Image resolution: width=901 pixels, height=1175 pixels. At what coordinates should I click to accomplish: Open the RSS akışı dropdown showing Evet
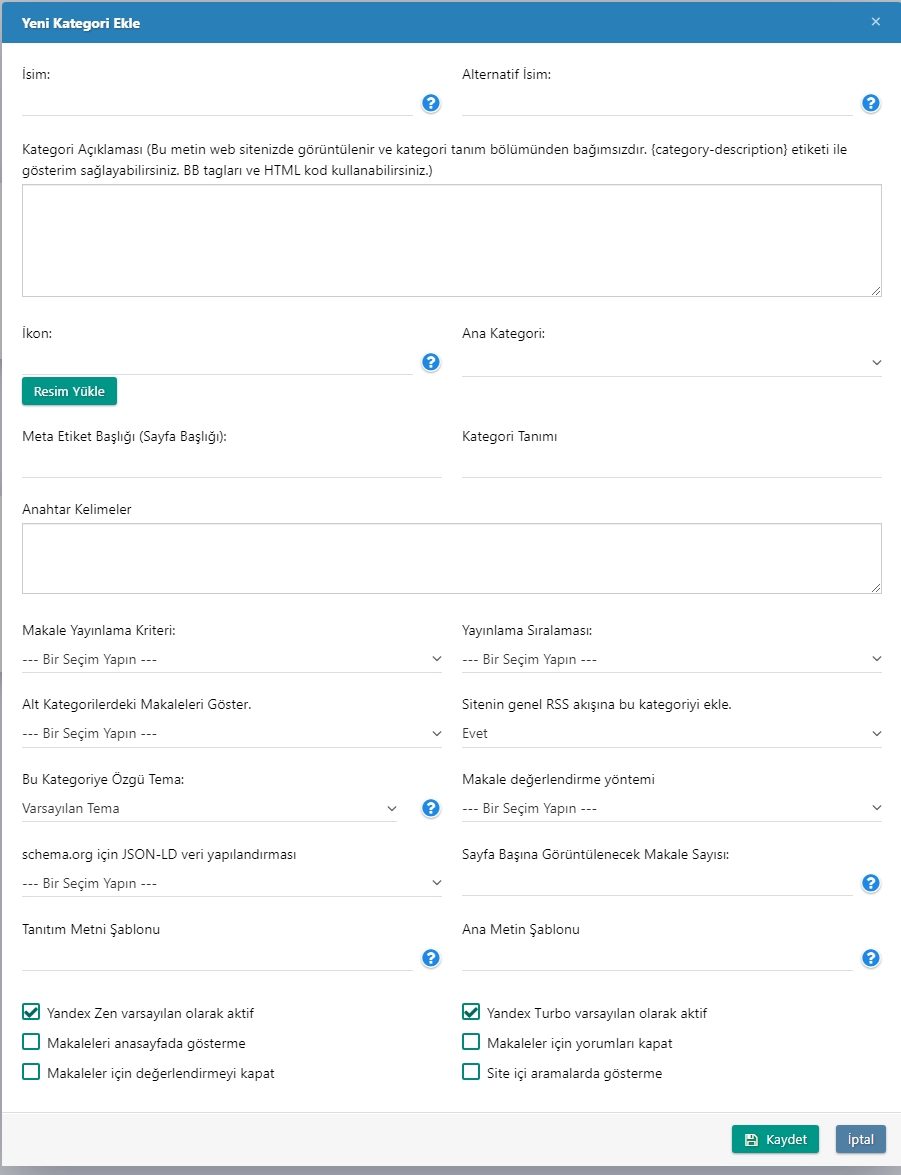tap(671, 733)
